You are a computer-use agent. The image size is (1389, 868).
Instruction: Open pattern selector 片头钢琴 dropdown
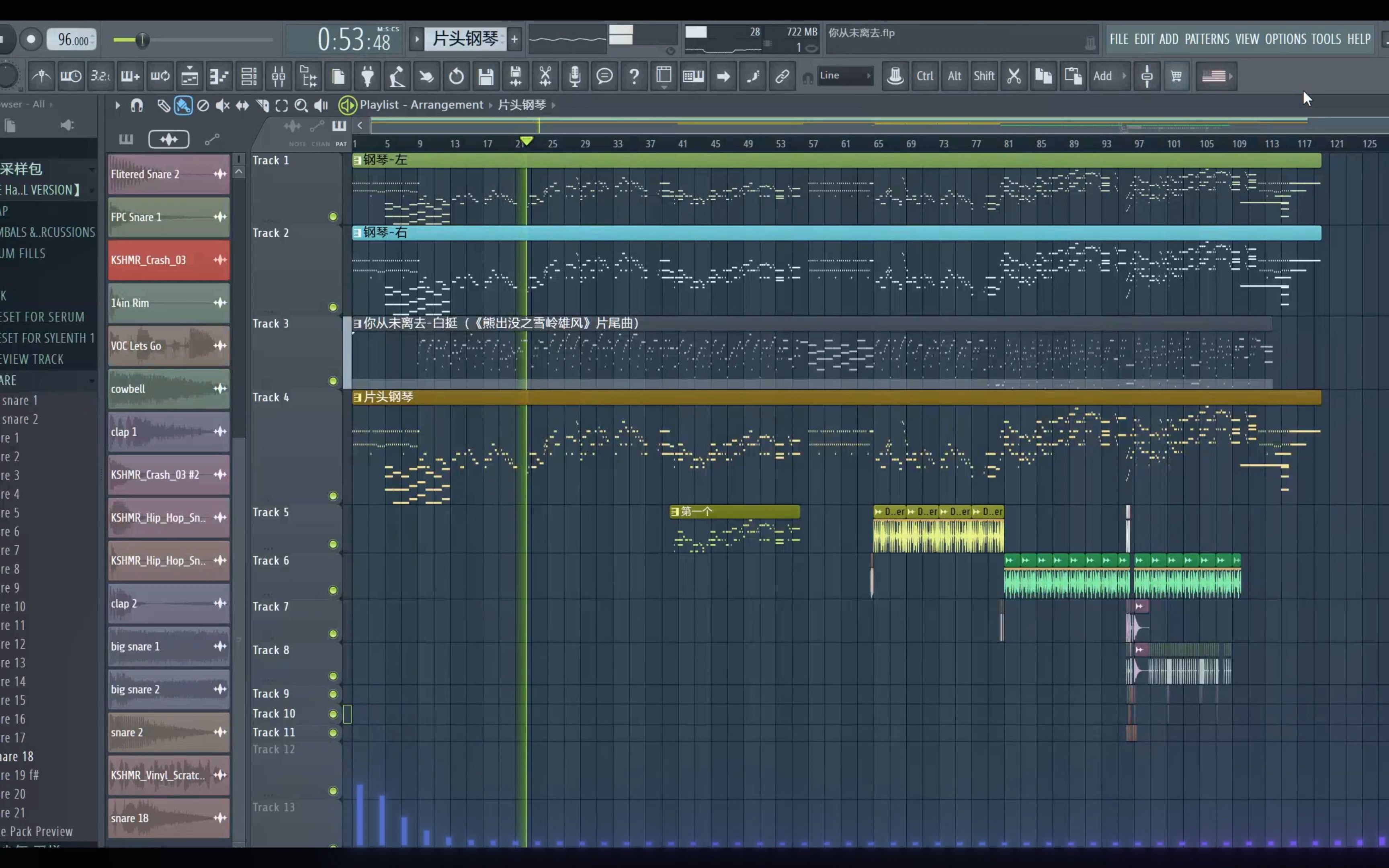(x=466, y=39)
